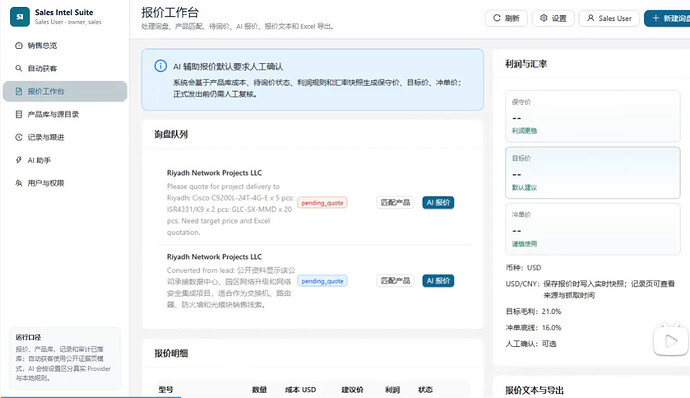Viewport: 690px width, 398px height.
Task: Open 设置 settings button
Action: pos(553,18)
